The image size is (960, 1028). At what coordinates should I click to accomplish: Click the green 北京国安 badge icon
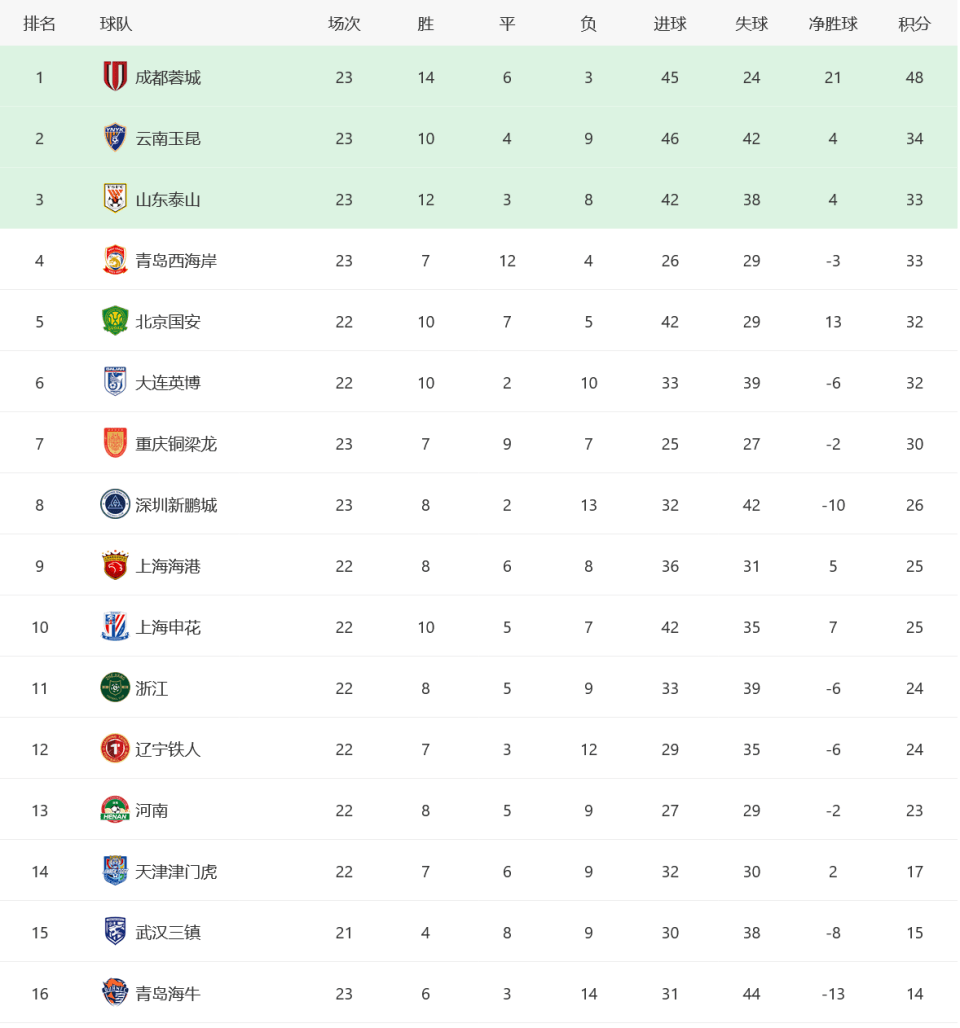coord(115,321)
